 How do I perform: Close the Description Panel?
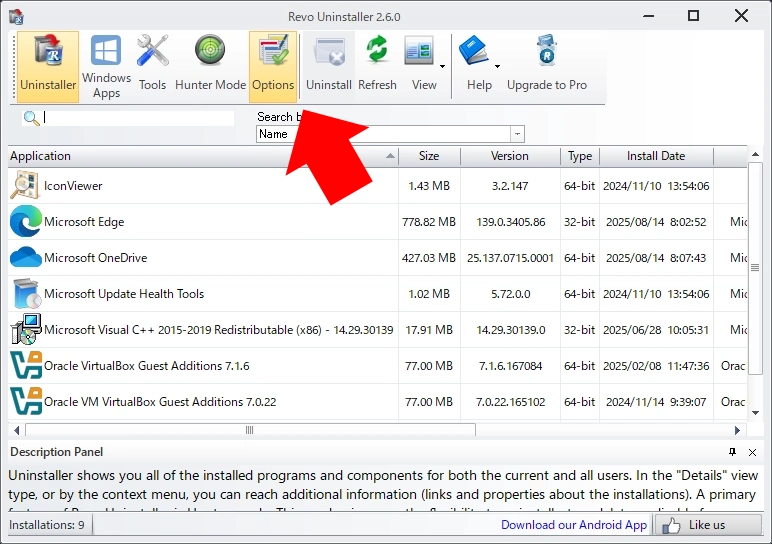[x=752, y=452]
